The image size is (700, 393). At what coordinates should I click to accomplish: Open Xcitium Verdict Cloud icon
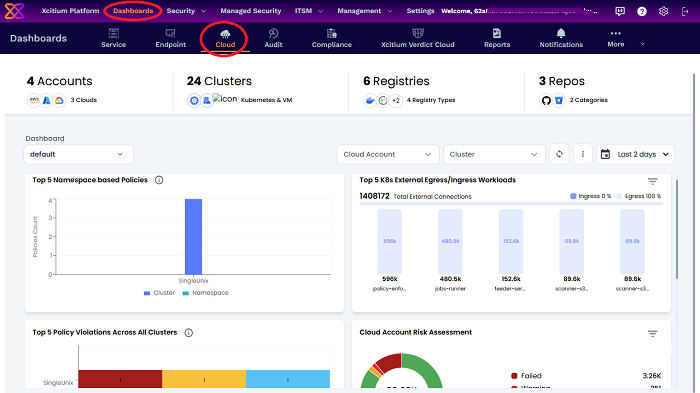(x=418, y=33)
